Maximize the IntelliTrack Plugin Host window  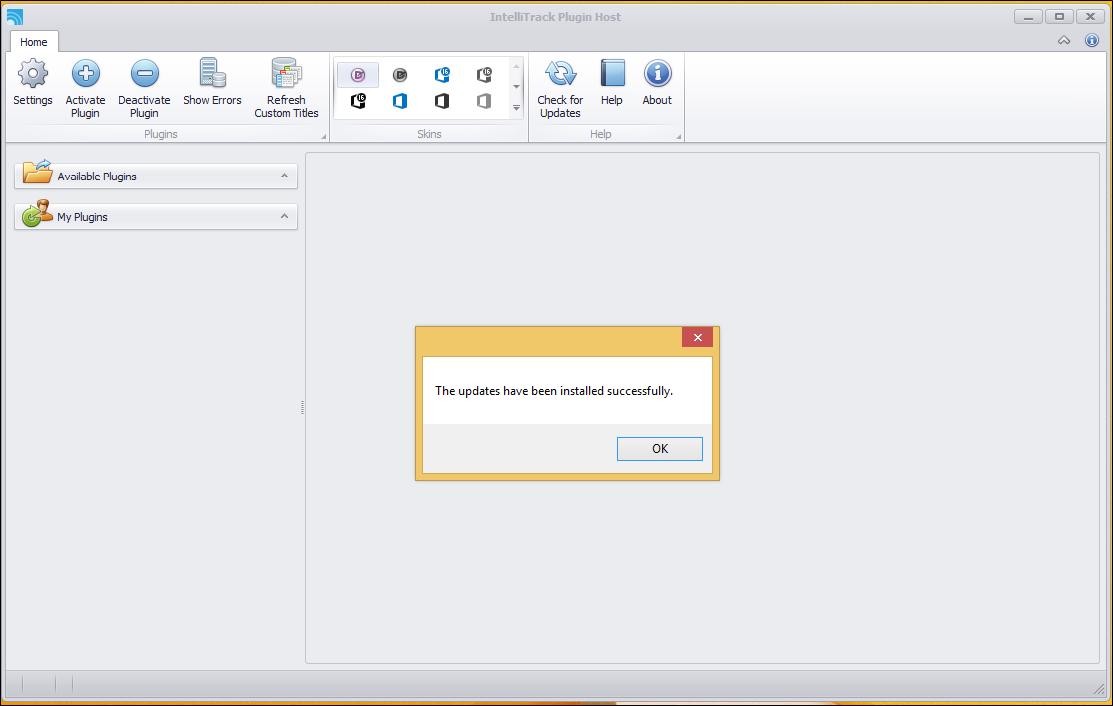click(1059, 16)
